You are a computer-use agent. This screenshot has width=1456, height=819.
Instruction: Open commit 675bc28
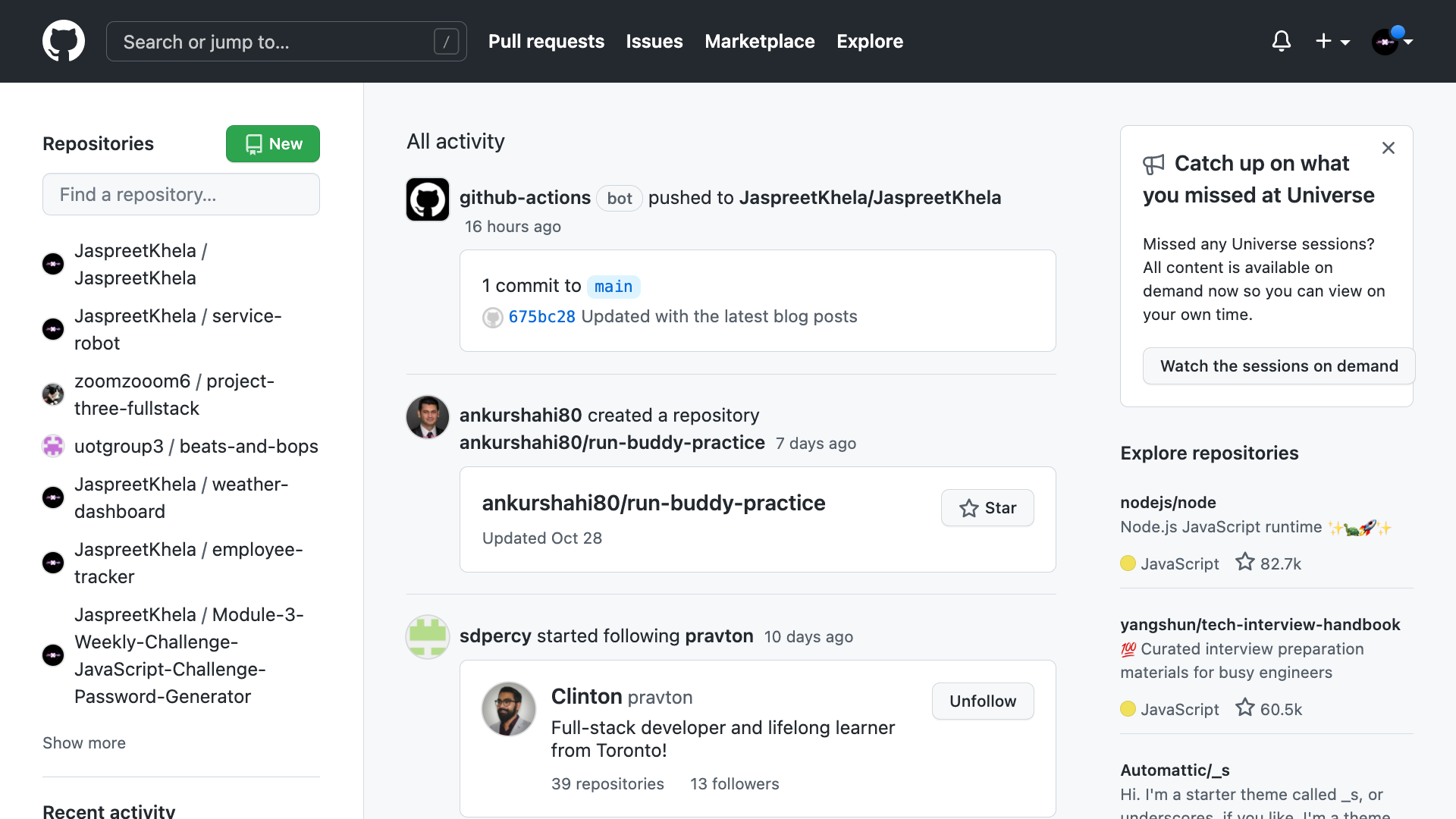coord(541,317)
